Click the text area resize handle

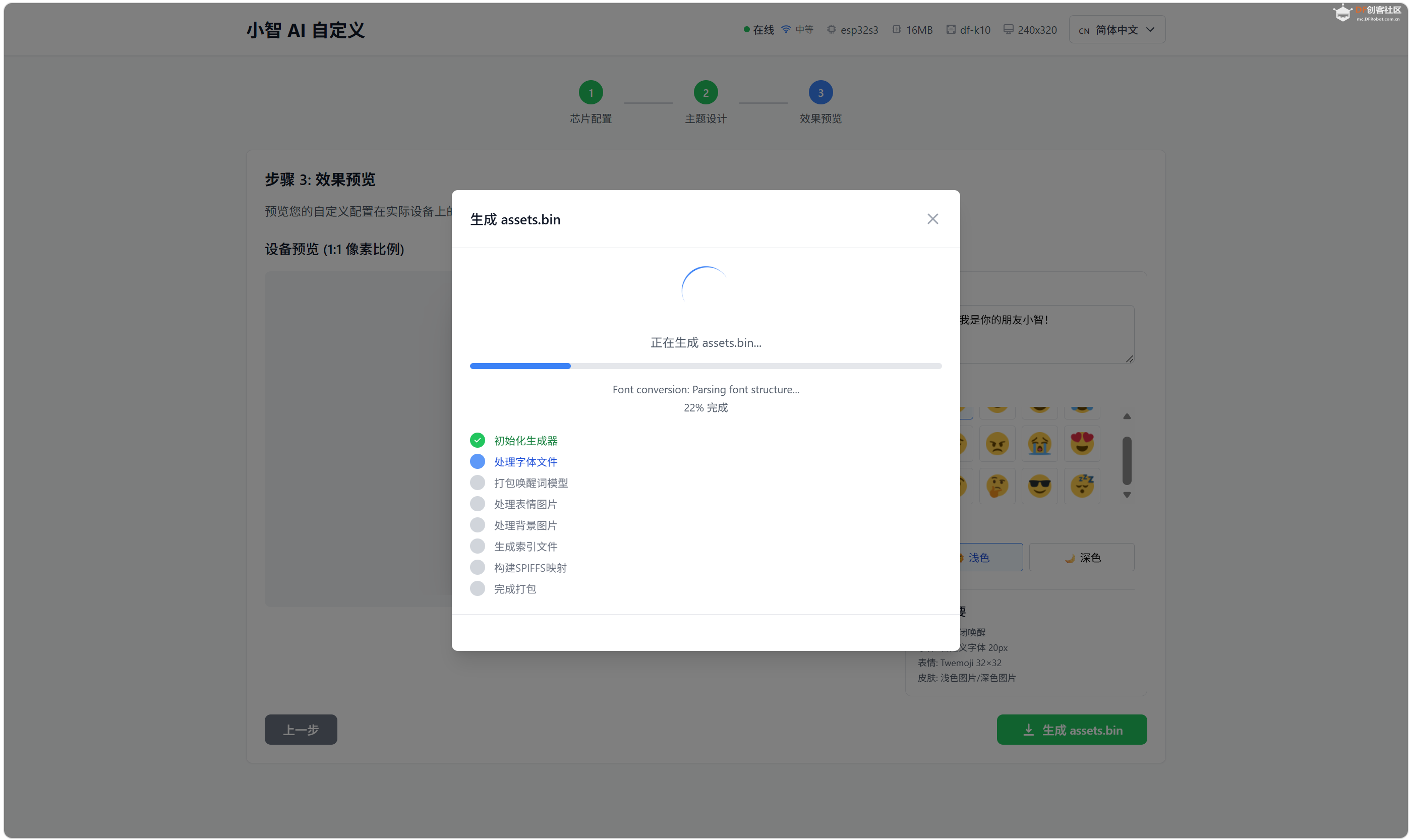(x=1129, y=358)
